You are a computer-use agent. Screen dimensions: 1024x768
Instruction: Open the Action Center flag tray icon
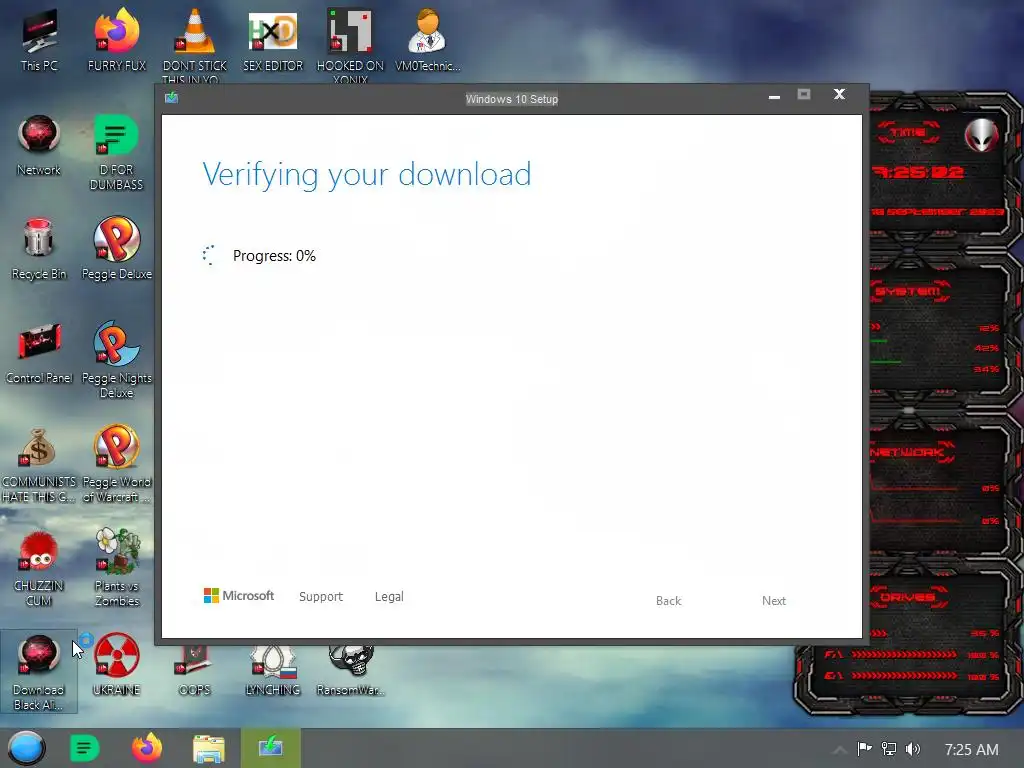pos(864,748)
